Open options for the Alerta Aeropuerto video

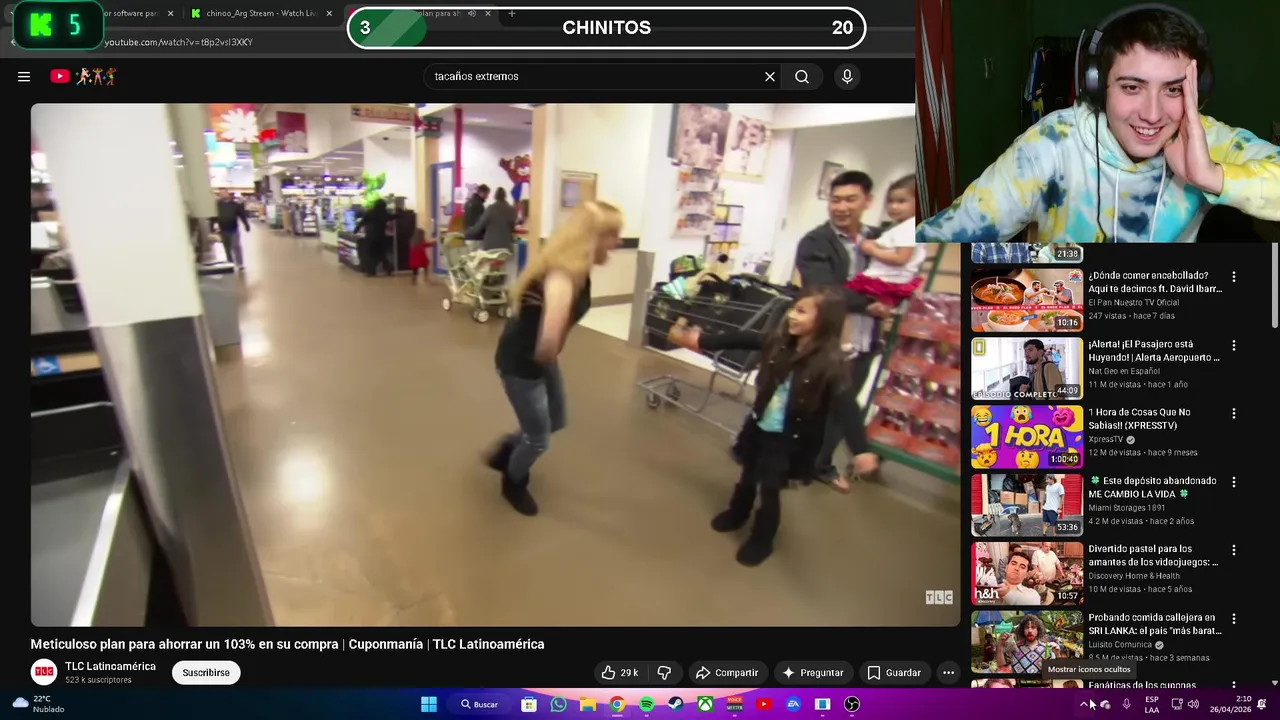[1234, 346]
